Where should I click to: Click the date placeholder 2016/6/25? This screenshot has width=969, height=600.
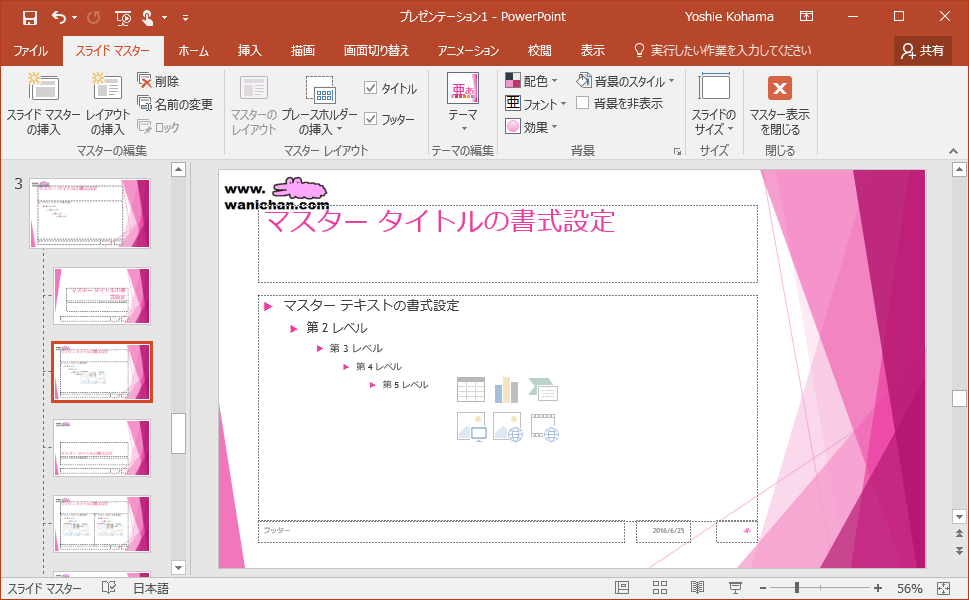[664, 531]
